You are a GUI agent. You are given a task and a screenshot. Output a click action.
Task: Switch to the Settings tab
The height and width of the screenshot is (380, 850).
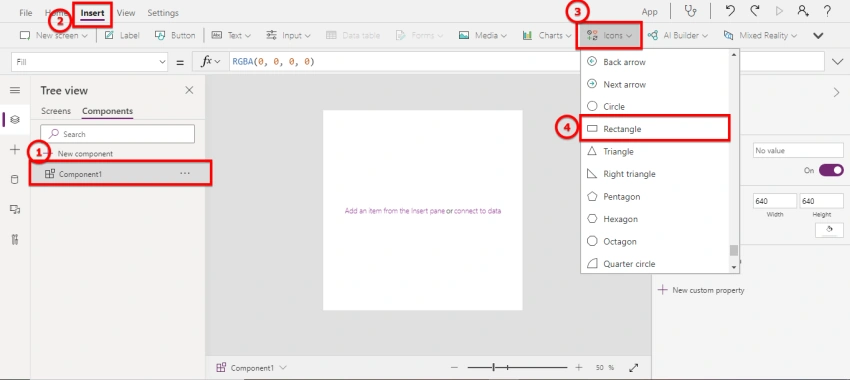click(x=163, y=12)
